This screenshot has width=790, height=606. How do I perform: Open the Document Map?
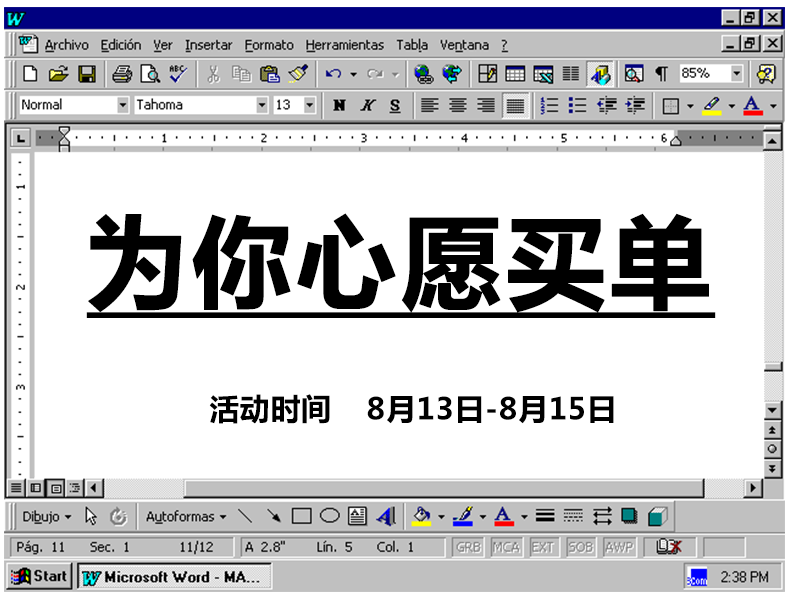tap(633, 75)
